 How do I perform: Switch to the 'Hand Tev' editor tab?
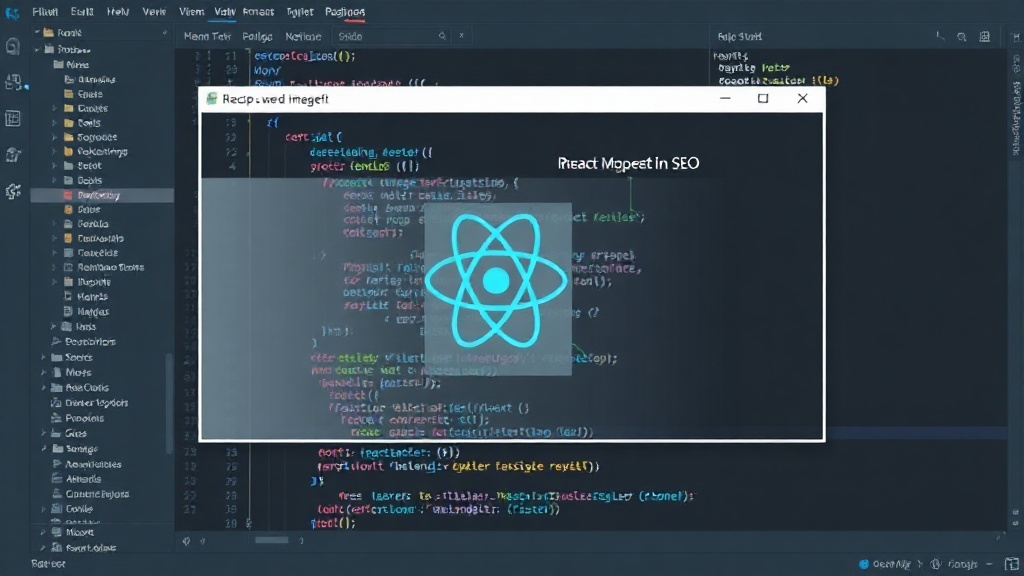[x=207, y=37]
